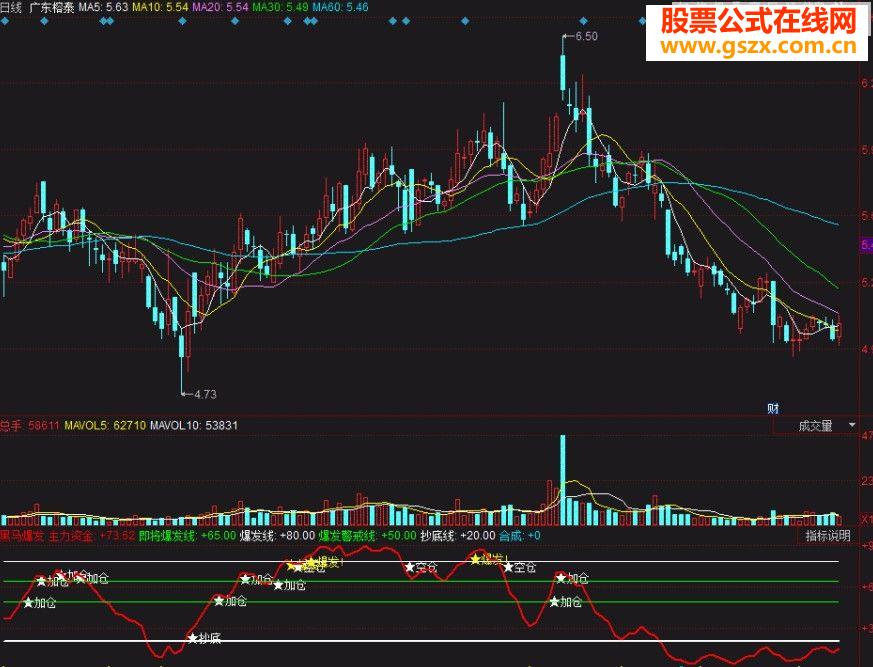Viewport: 873px width, 667px height.
Task: Click the 即将爆发线: +65.00 label
Action: pyautogui.click(x=187, y=536)
